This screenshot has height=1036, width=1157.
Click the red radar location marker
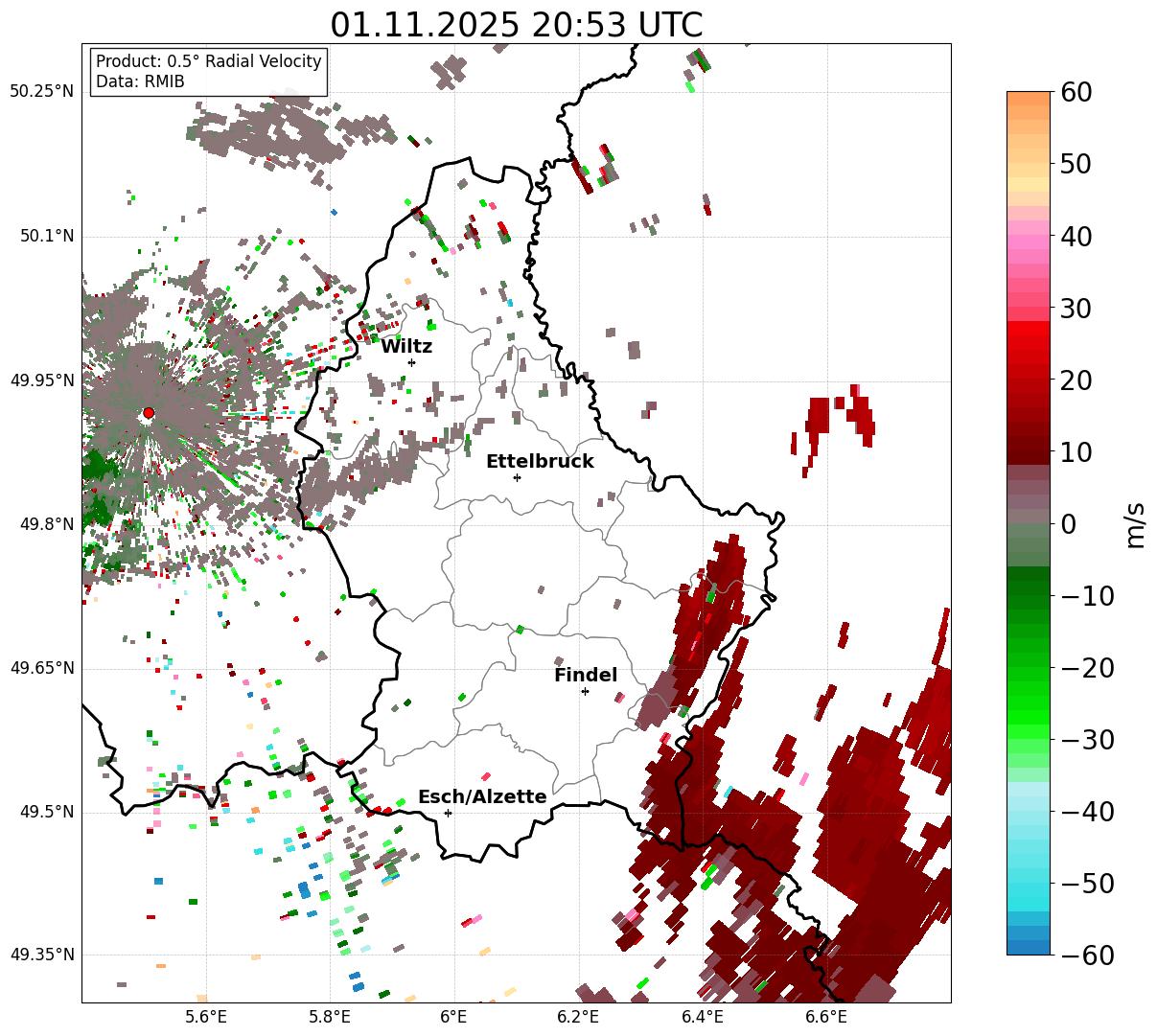pyautogui.click(x=149, y=413)
